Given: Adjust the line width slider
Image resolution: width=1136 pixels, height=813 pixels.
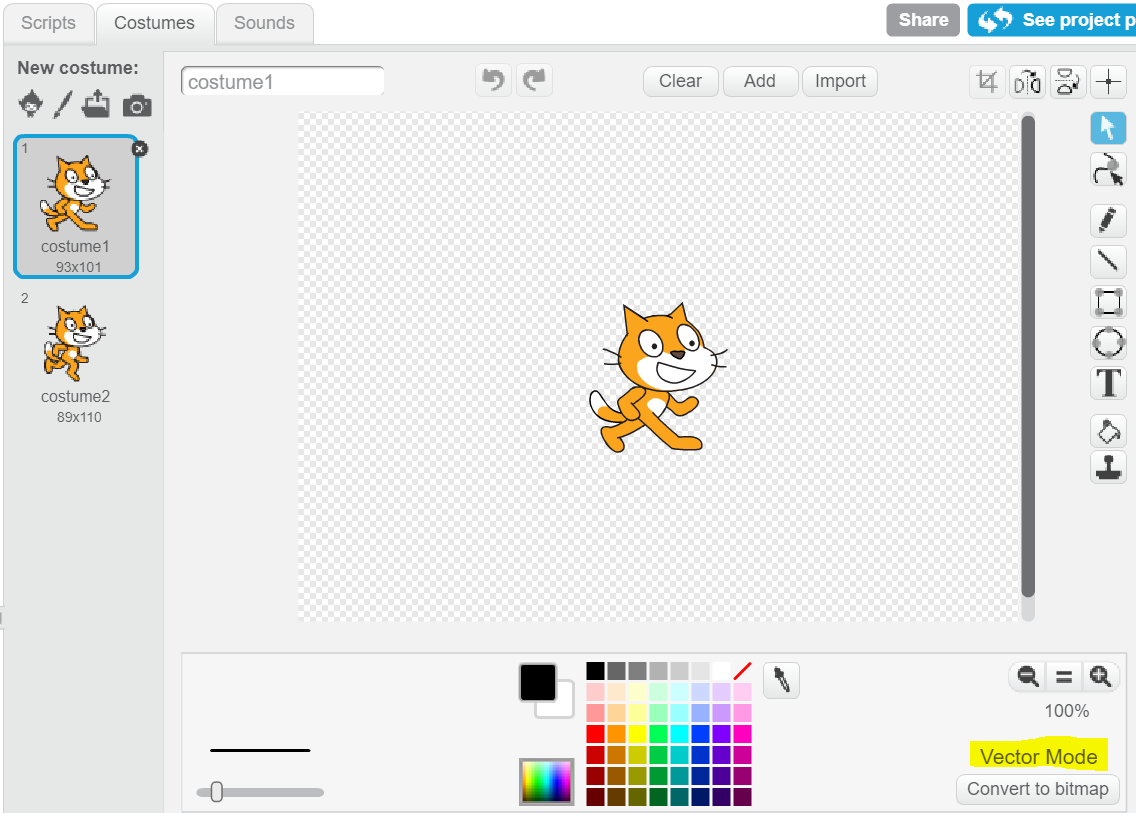Looking at the screenshot, I should pyautogui.click(x=216, y=791).
